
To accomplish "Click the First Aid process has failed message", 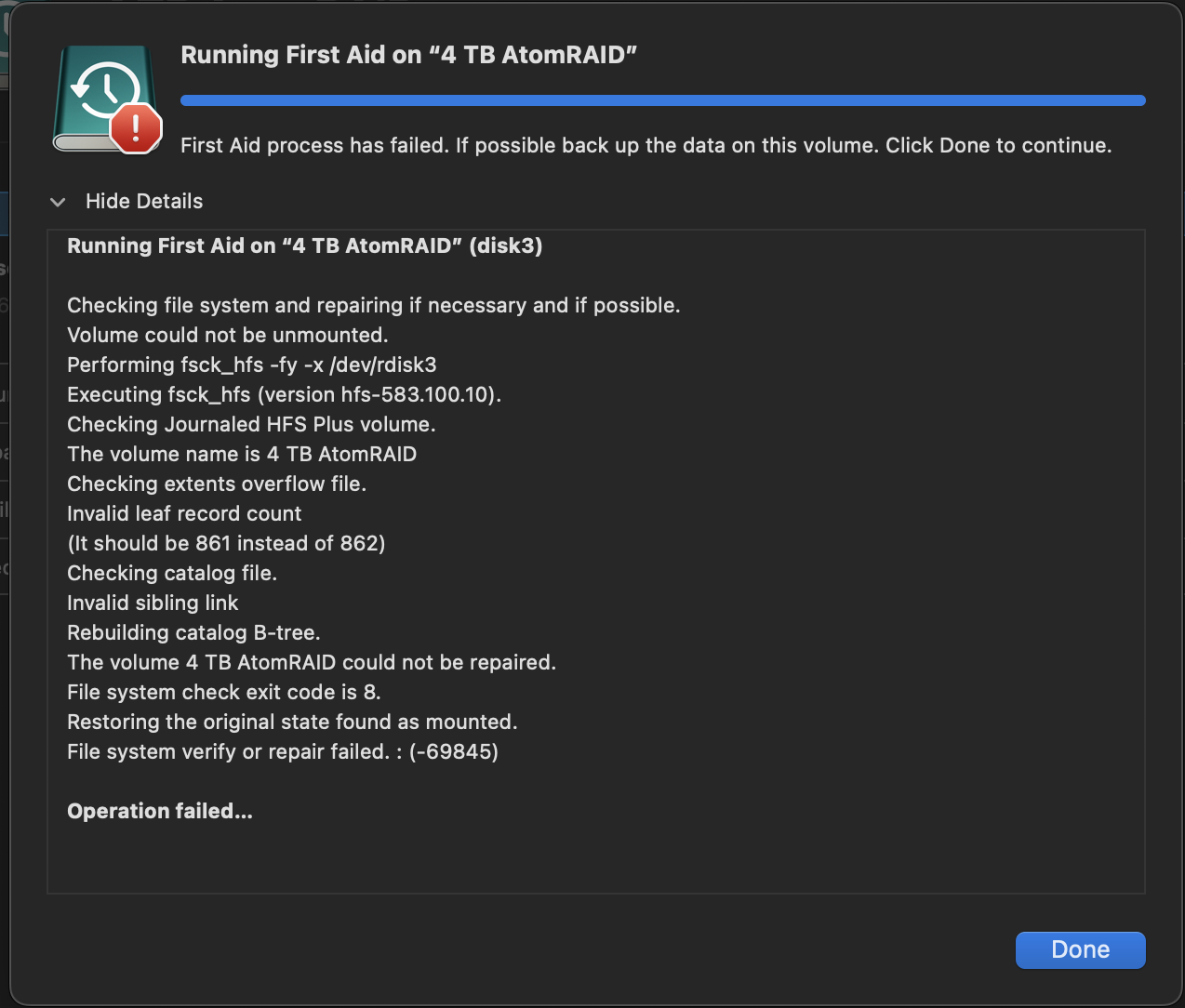I will pyautogui.click(x=646, y=145).
